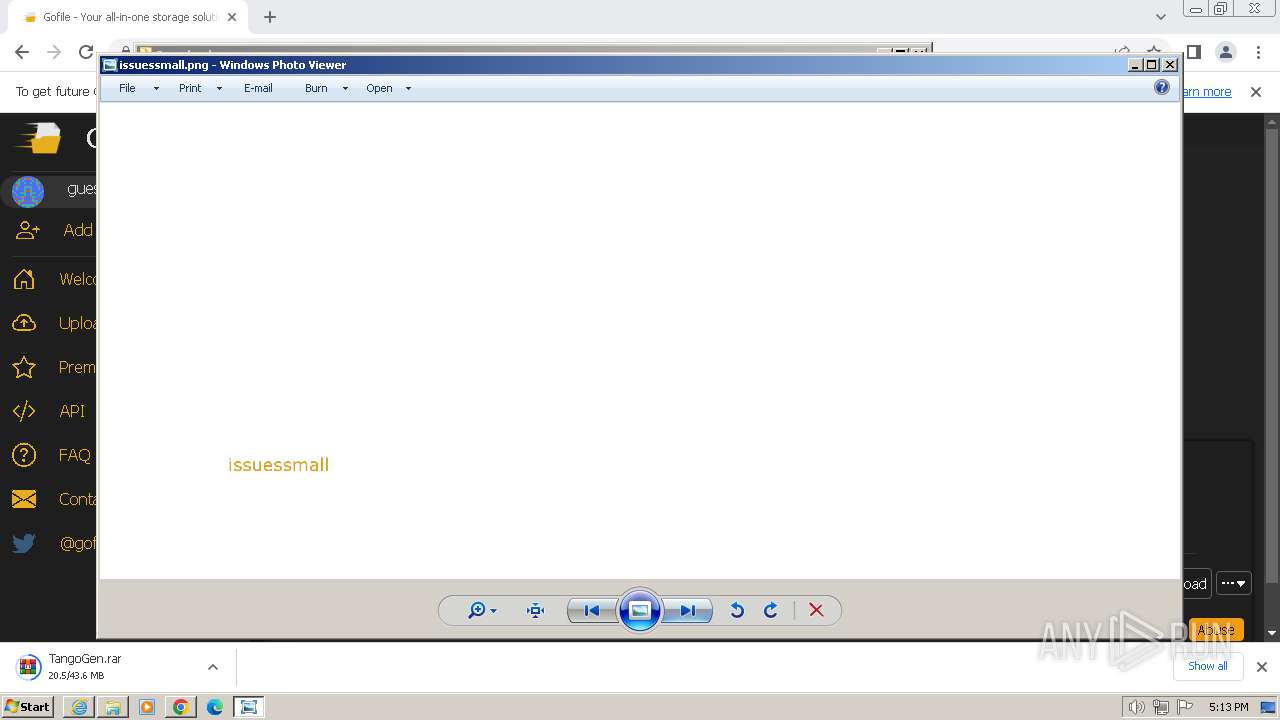Open the Upload cloud icon in sidebar

tap(24, 323)
